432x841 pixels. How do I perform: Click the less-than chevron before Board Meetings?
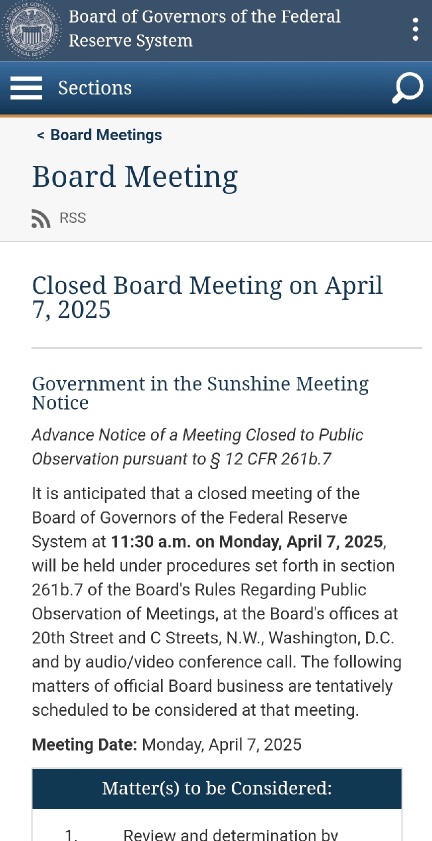pos(40,136)
